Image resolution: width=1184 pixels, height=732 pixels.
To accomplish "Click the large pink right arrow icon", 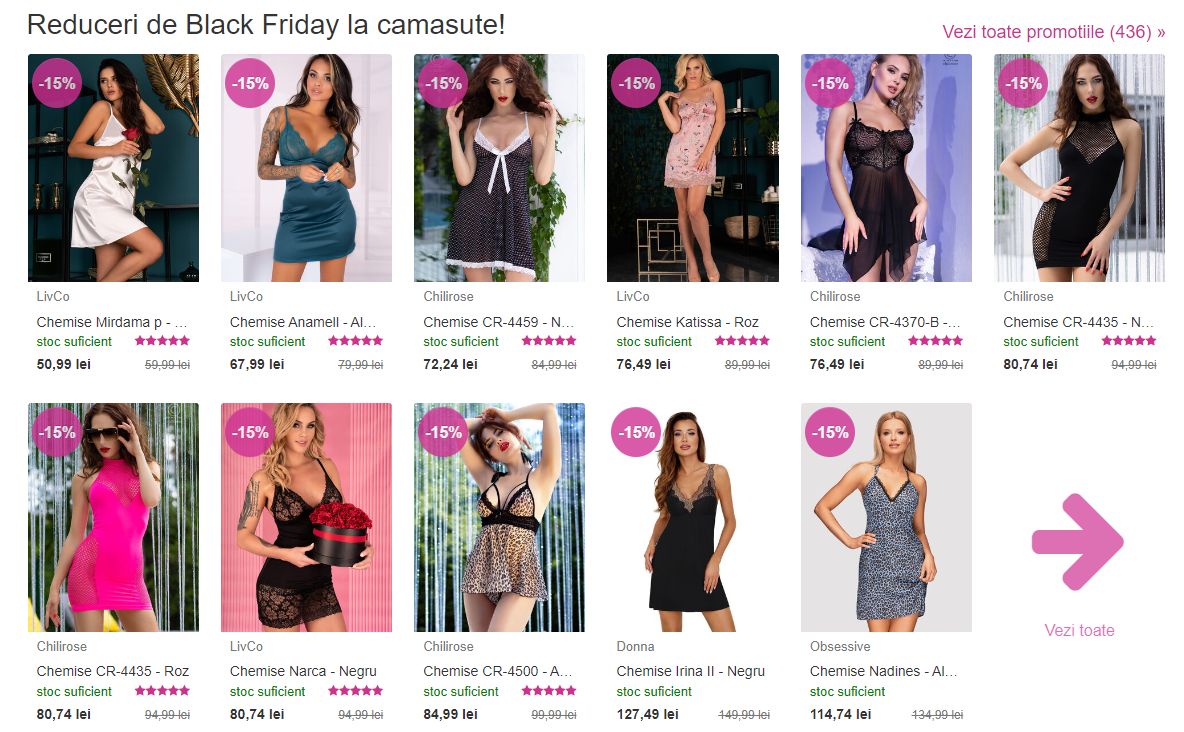I will (1078, 542).
